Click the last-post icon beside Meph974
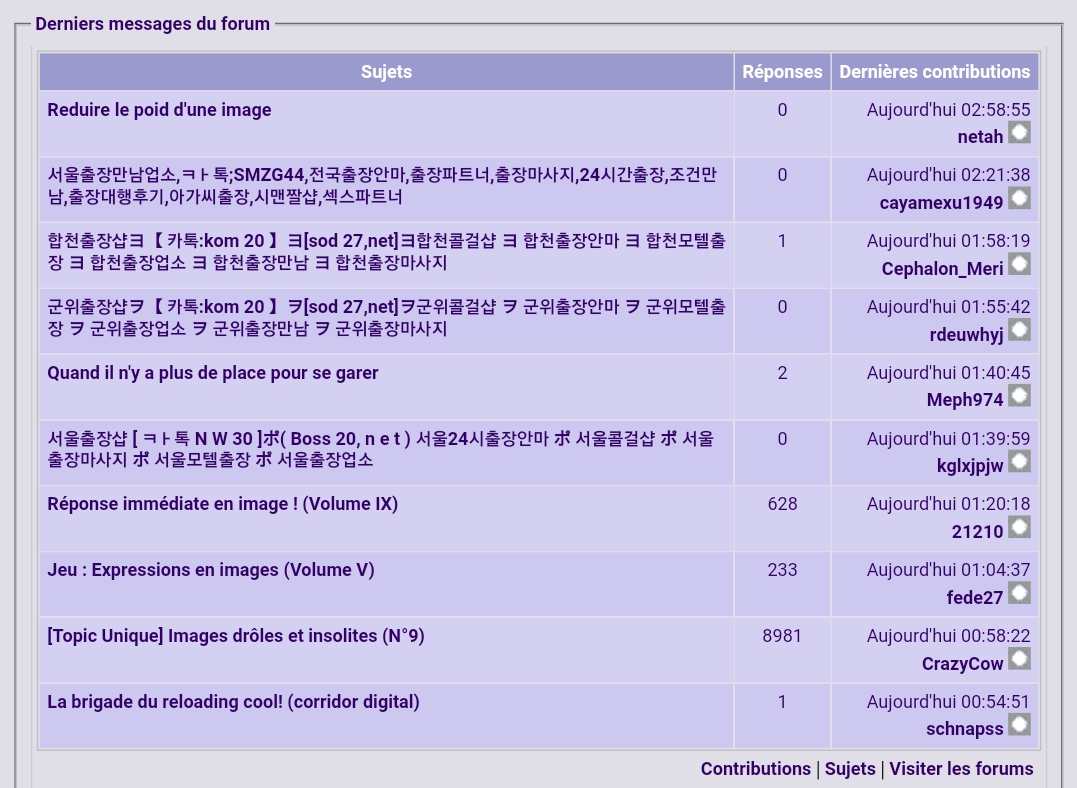 (1018, 396)
